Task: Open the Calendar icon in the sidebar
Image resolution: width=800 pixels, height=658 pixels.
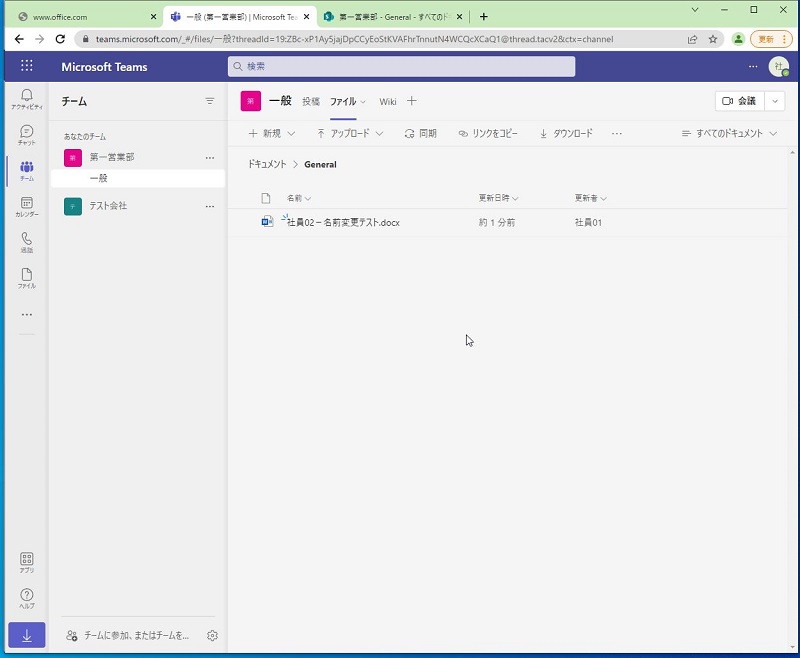Action: click(27, 207)
